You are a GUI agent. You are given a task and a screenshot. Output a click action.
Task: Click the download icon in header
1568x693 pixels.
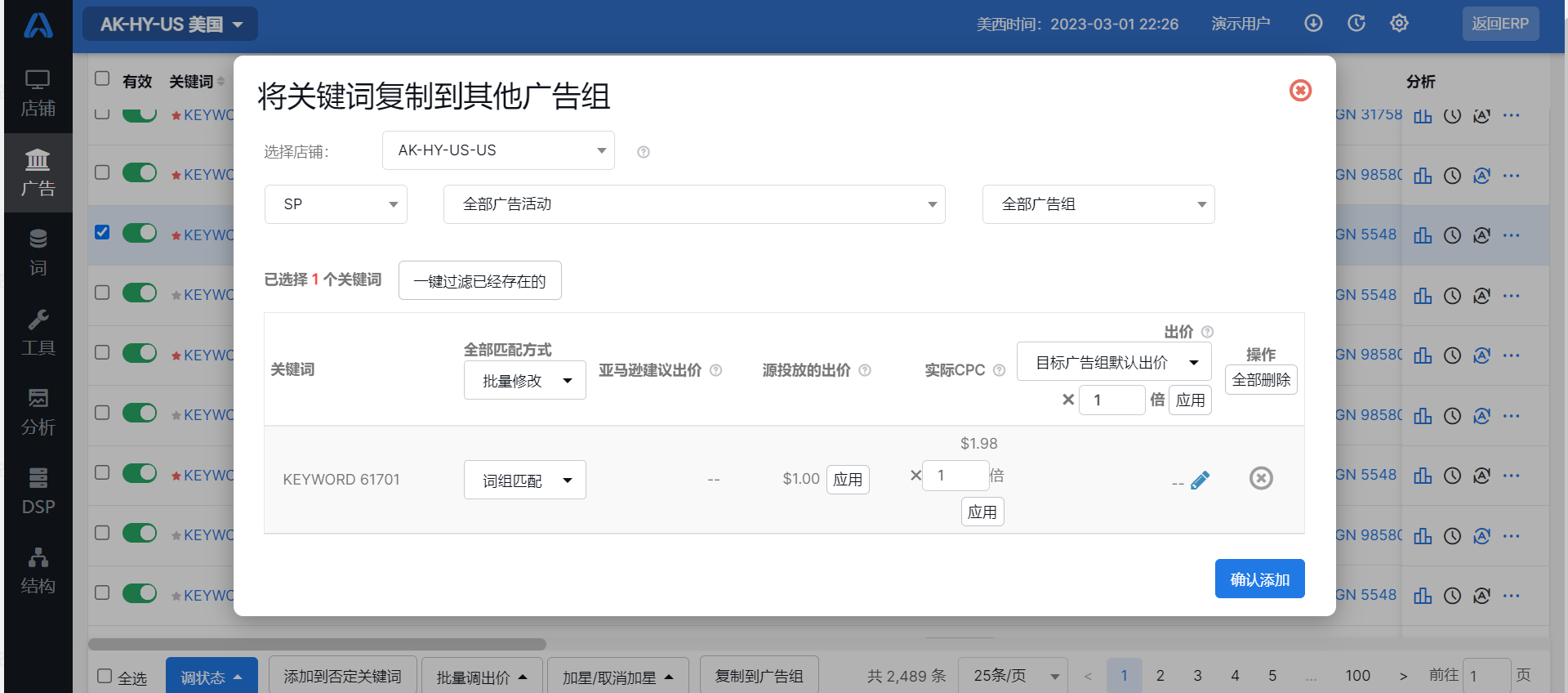1313,23
